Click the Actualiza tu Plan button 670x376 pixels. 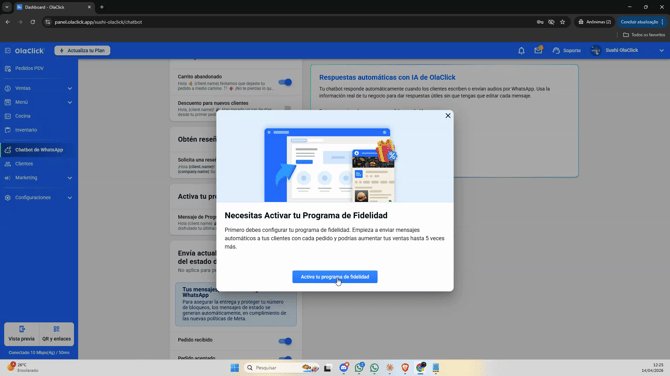(82, 50)
